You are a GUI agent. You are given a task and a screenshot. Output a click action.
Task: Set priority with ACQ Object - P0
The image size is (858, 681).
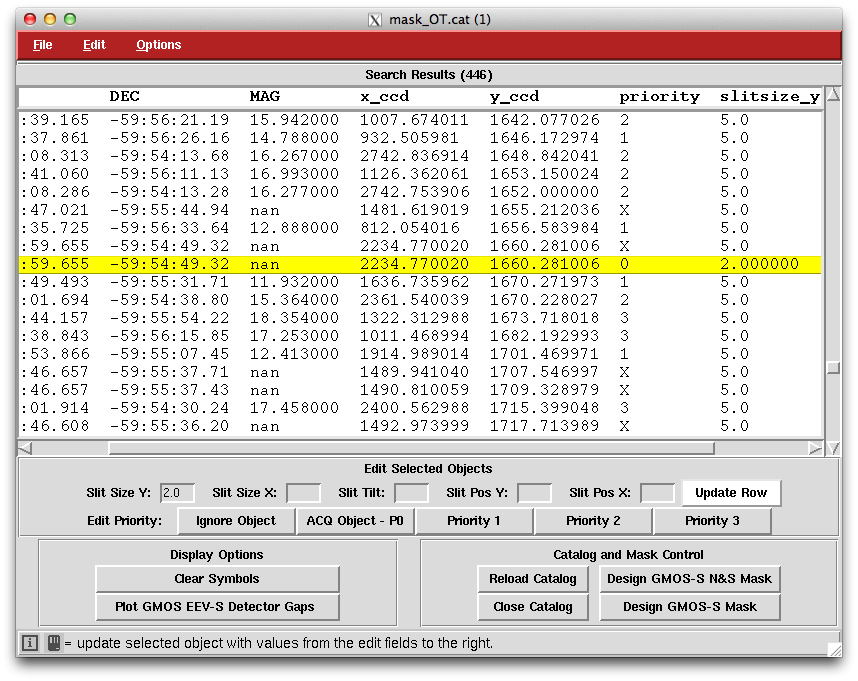tap(355, 521)
